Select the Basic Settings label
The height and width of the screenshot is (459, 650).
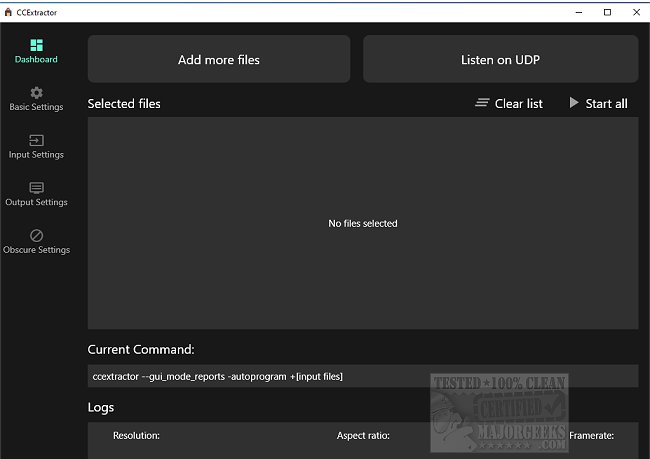(36, 107)
